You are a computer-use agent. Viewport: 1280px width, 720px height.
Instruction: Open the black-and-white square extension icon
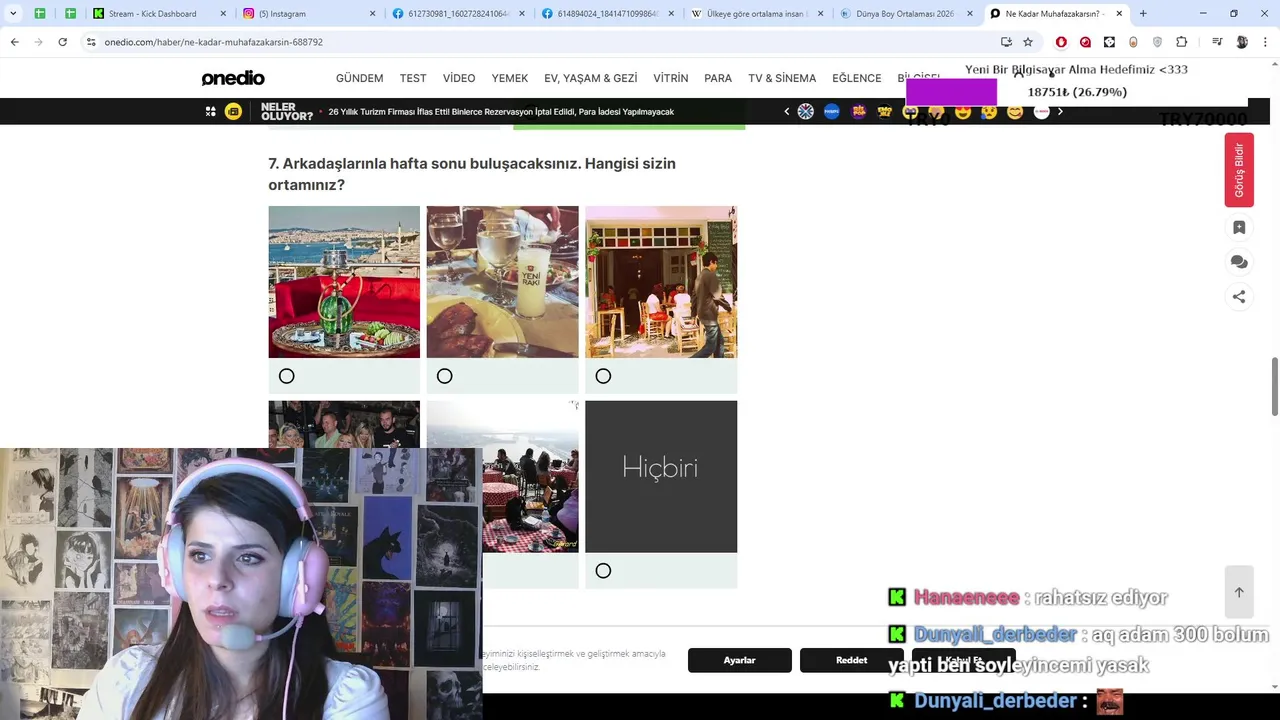tap(1109, 42)
